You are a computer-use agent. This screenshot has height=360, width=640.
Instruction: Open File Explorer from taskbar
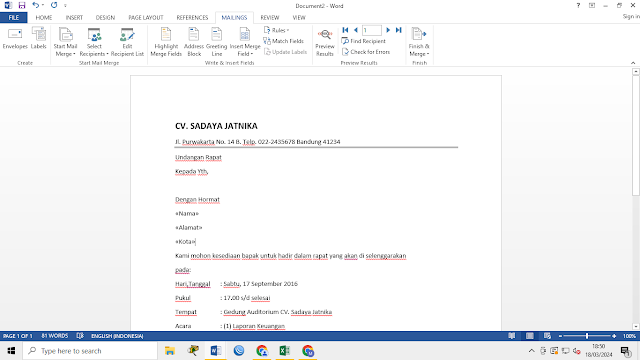point(170,351)
